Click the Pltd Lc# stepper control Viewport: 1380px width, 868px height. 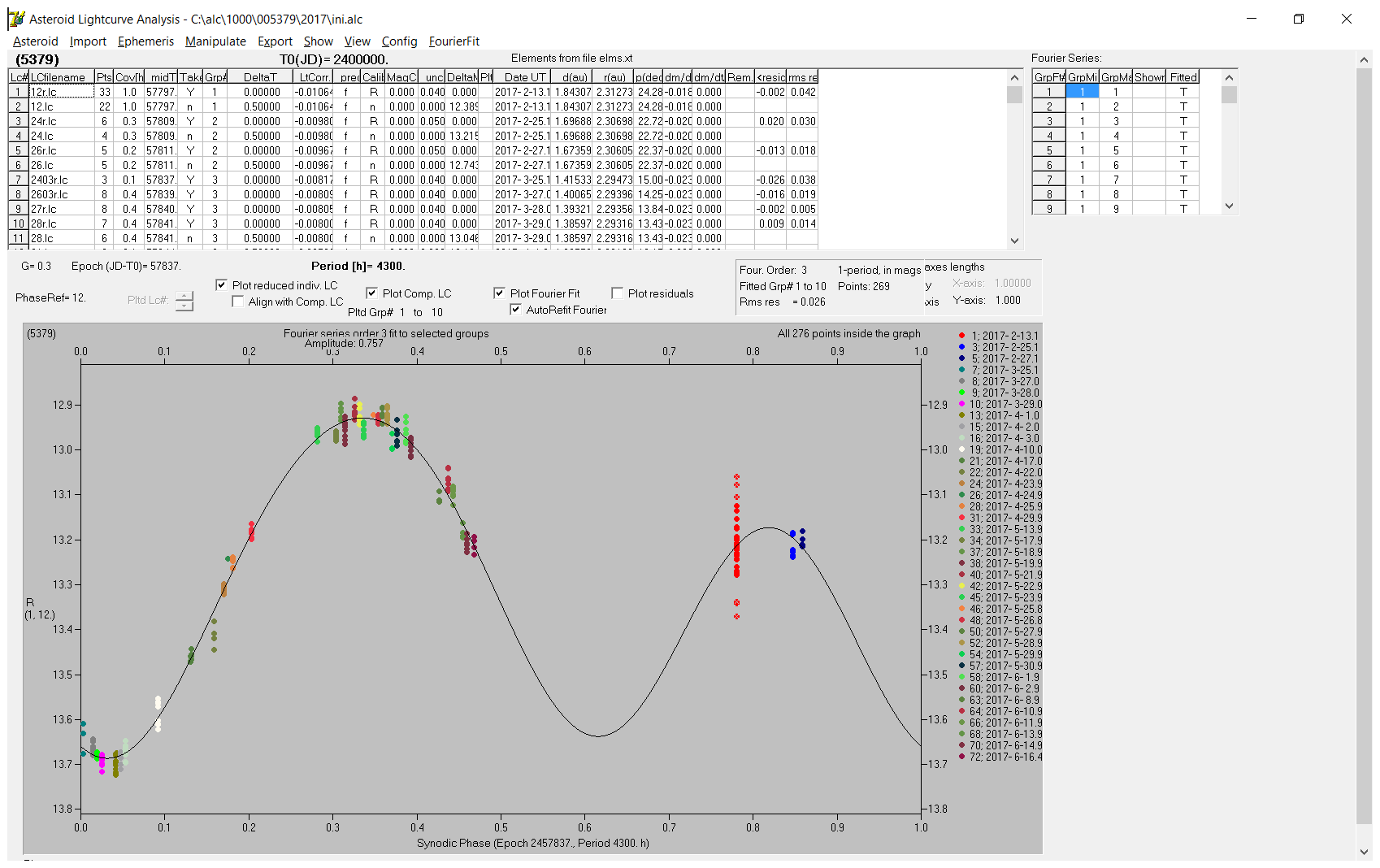184,301
